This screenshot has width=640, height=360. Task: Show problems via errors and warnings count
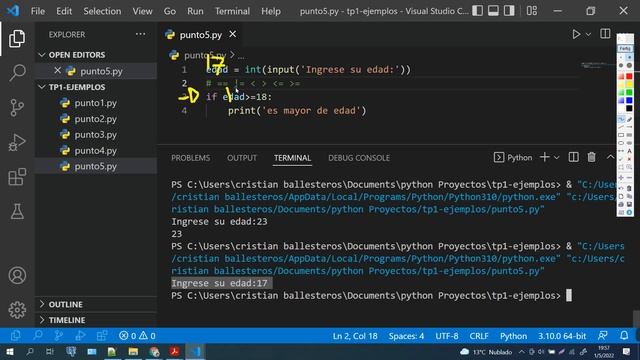[x=137, y=336]
